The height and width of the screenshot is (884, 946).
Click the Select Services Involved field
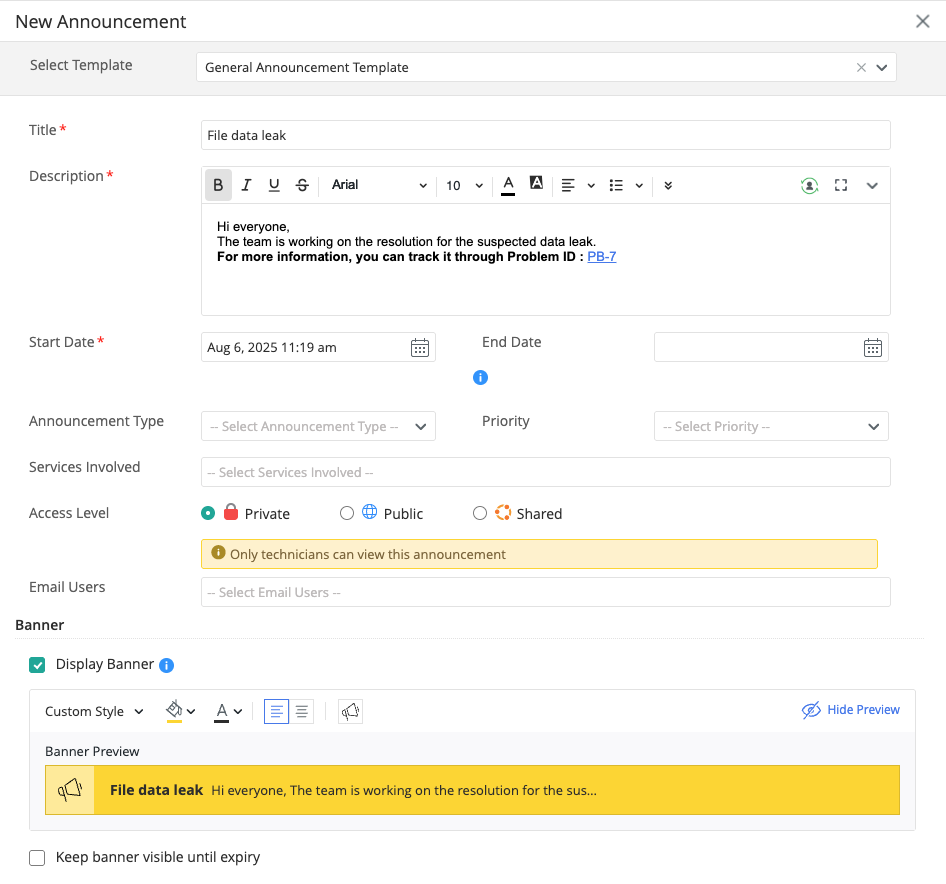(545, 472)
